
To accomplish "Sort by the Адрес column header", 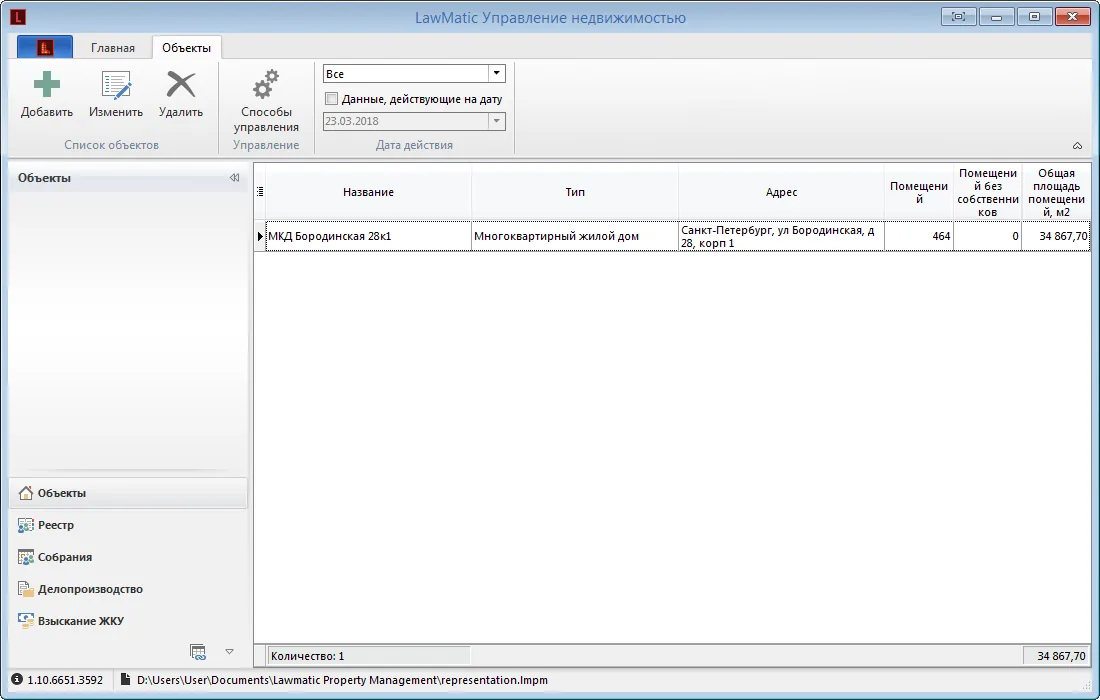I will click(782, 192).
